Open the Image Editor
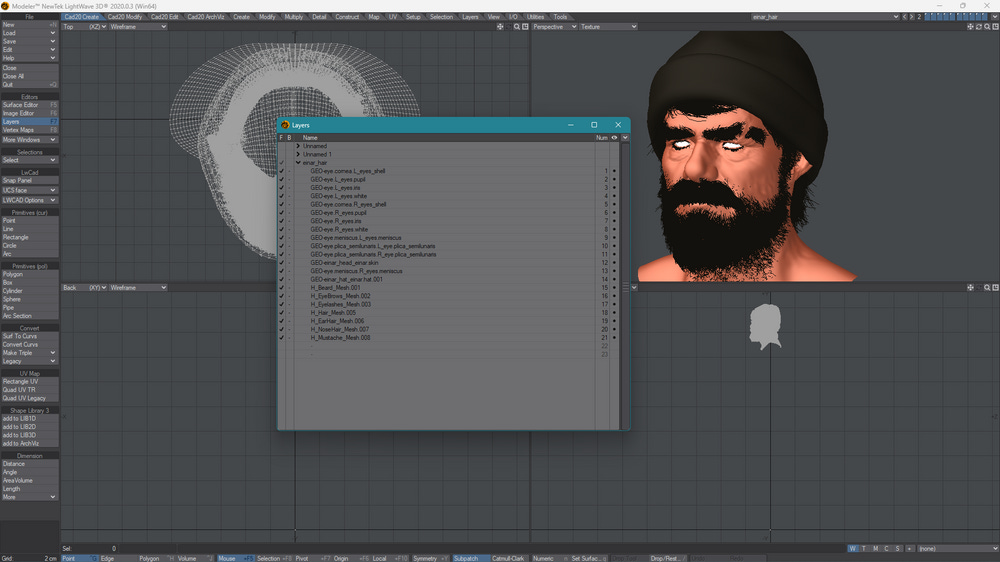Image resolution: width=1000 pixels, height=562 pixels. [x=29, y=113]
